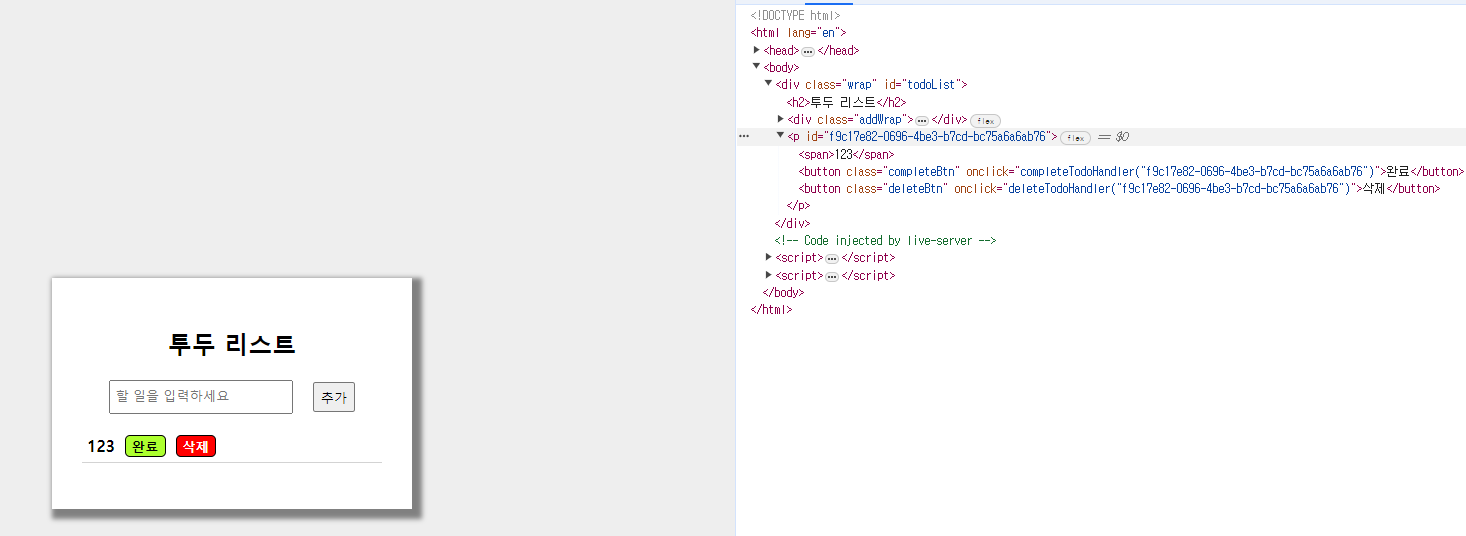Viewport: 1466px width, 536px height.
Task: Click the 추가 add button
Action: pos(334,397)
